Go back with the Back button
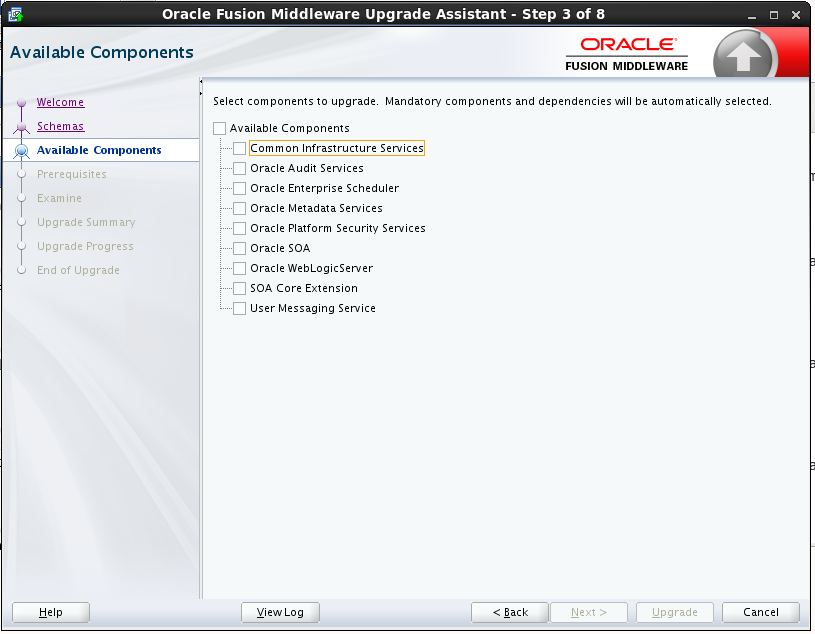The height and width of the screenshot is (634, 815). (x=510, y=612)
